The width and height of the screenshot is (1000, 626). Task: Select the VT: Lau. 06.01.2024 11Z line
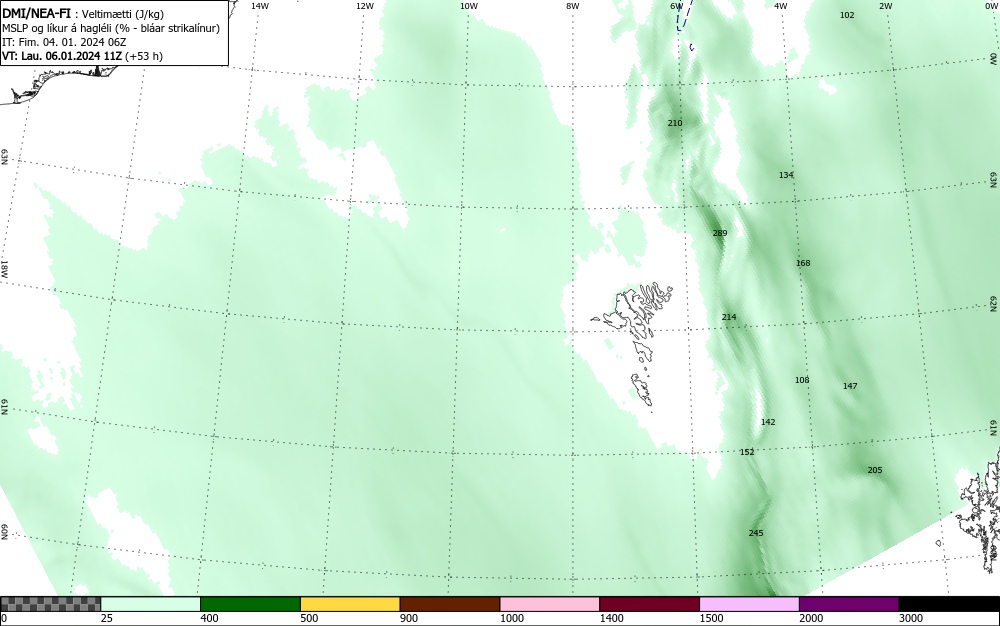82,56
